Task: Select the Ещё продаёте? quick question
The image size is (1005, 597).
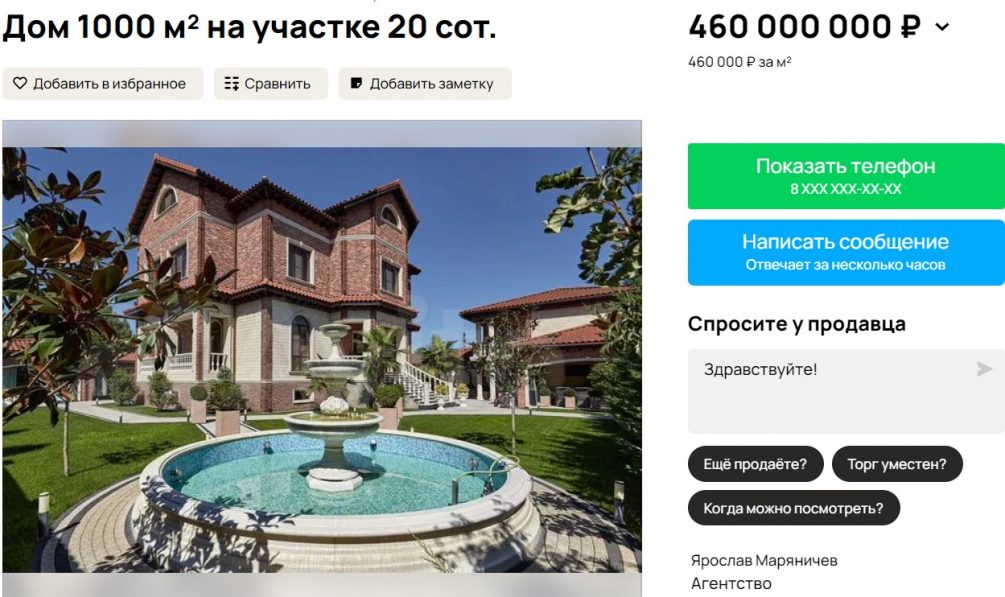Action: click(x=755, y=464)
